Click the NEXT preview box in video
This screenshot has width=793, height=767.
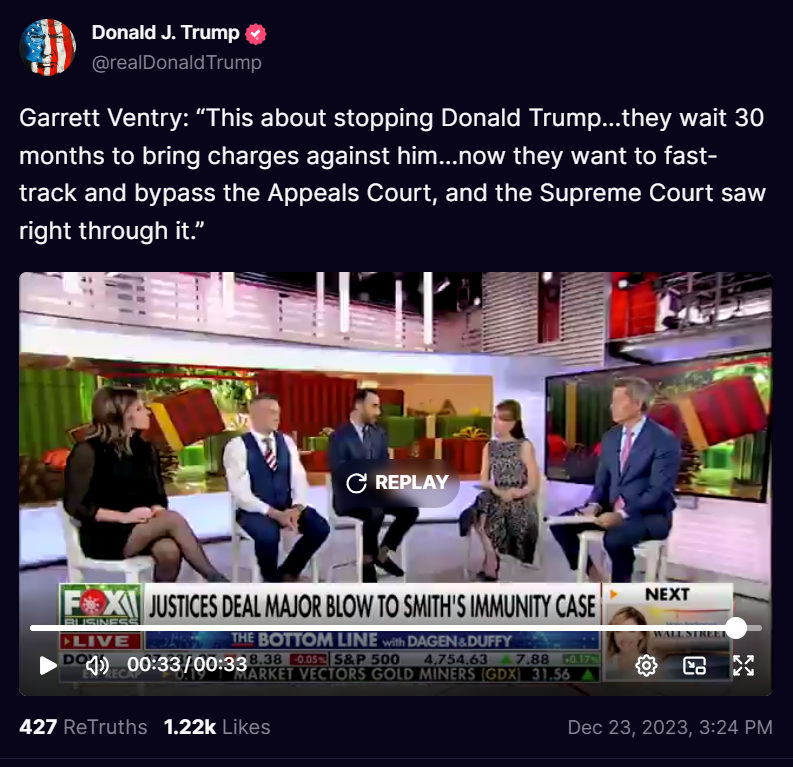(667, 632)
